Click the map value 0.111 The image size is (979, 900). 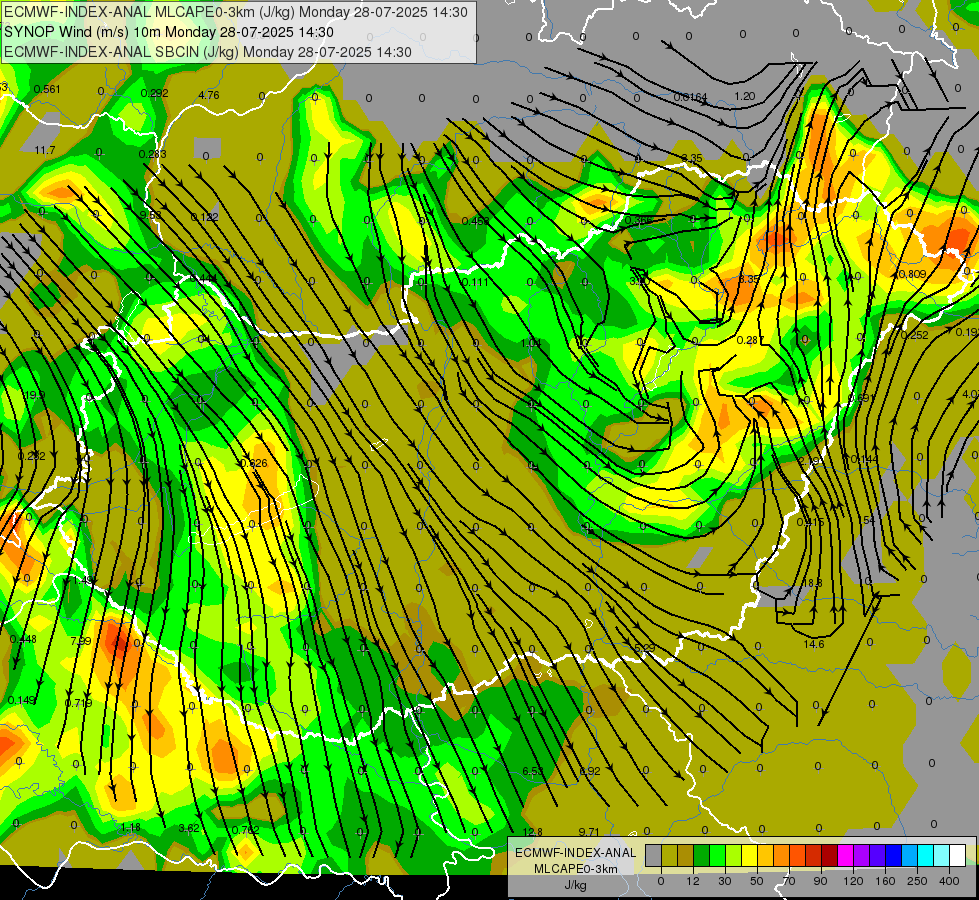pos(475,282)
